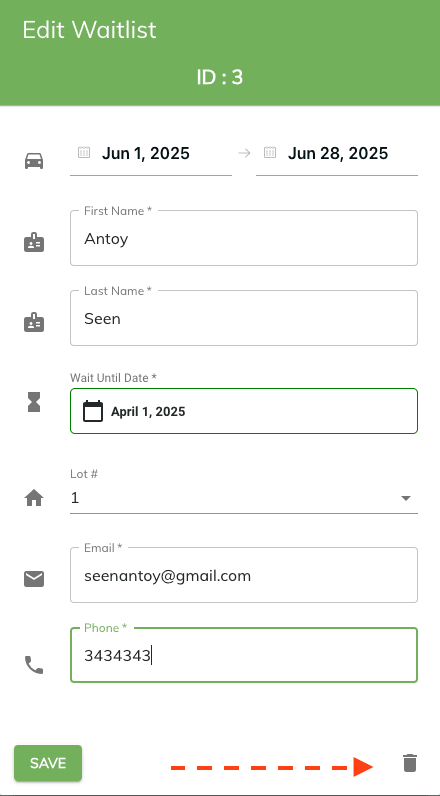Viewport: 440px width, 796px height.
Task: Click the hourglass icon next to Wait Until Date
Action: click(x=34, y=402)
